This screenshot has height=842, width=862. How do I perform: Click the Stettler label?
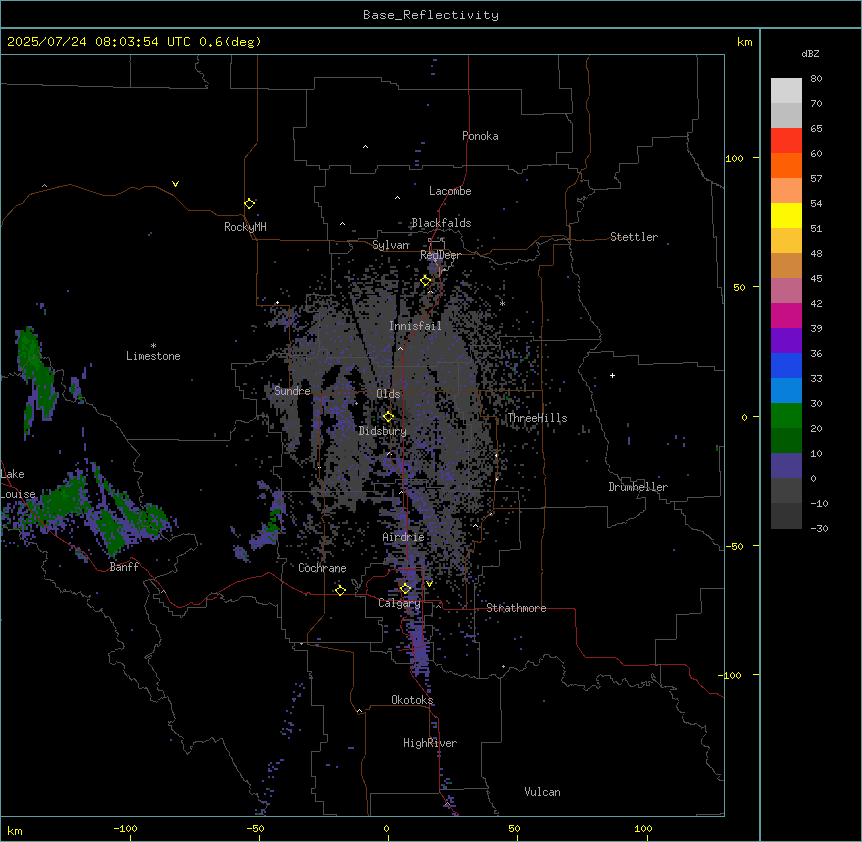pyautogui.click(x=634, y=237)
